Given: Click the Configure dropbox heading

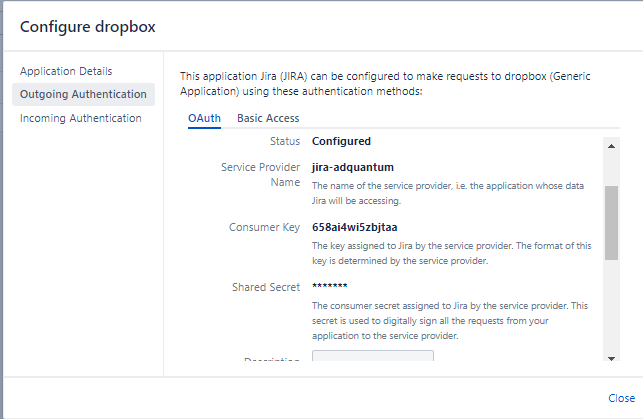Looking at the screenshot, I should tap(87, 25).
